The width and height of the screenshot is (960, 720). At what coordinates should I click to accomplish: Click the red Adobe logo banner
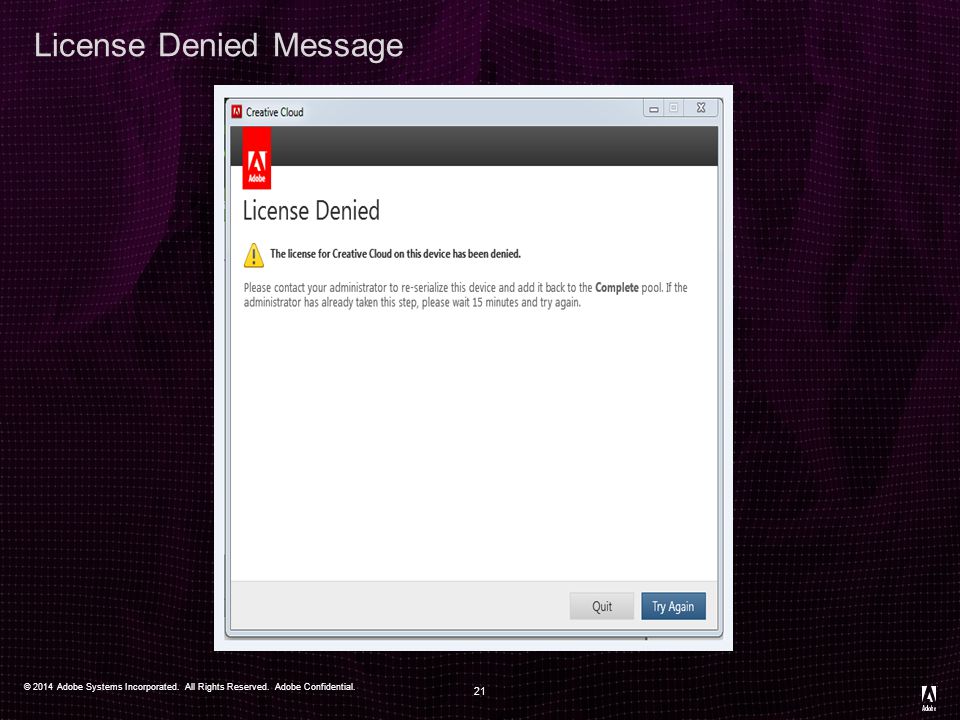pos(257,158)
